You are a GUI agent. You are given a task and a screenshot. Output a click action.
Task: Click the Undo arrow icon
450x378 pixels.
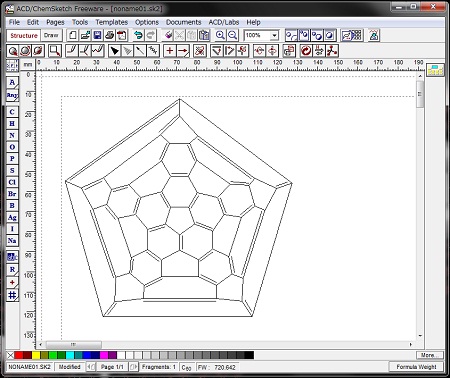pyautogui.click(x=138, y=35)
